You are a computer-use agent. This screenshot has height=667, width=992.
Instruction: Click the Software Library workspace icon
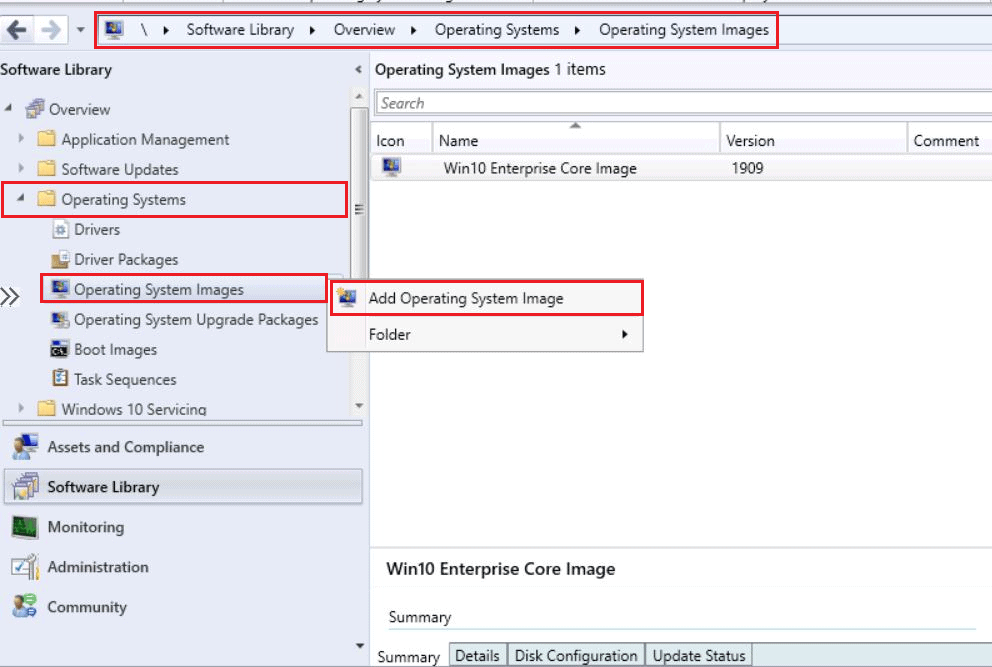25,487
